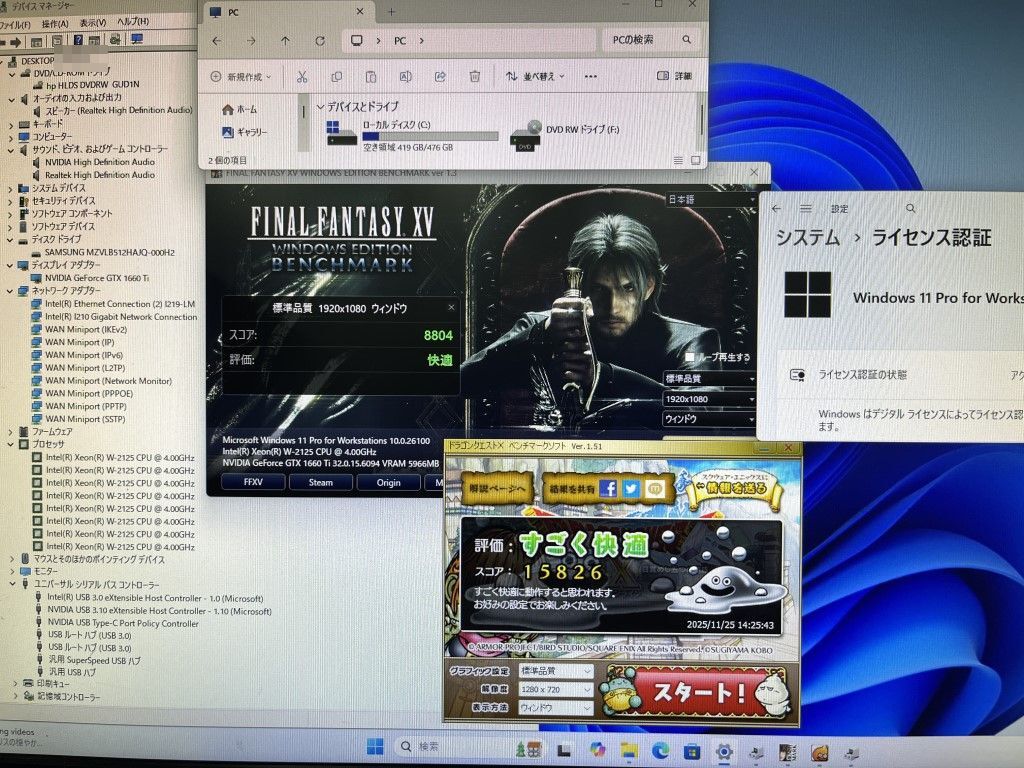
Task: Click the scan hardware monitor icon in Device Manager
Action: [x=137, y=40]
